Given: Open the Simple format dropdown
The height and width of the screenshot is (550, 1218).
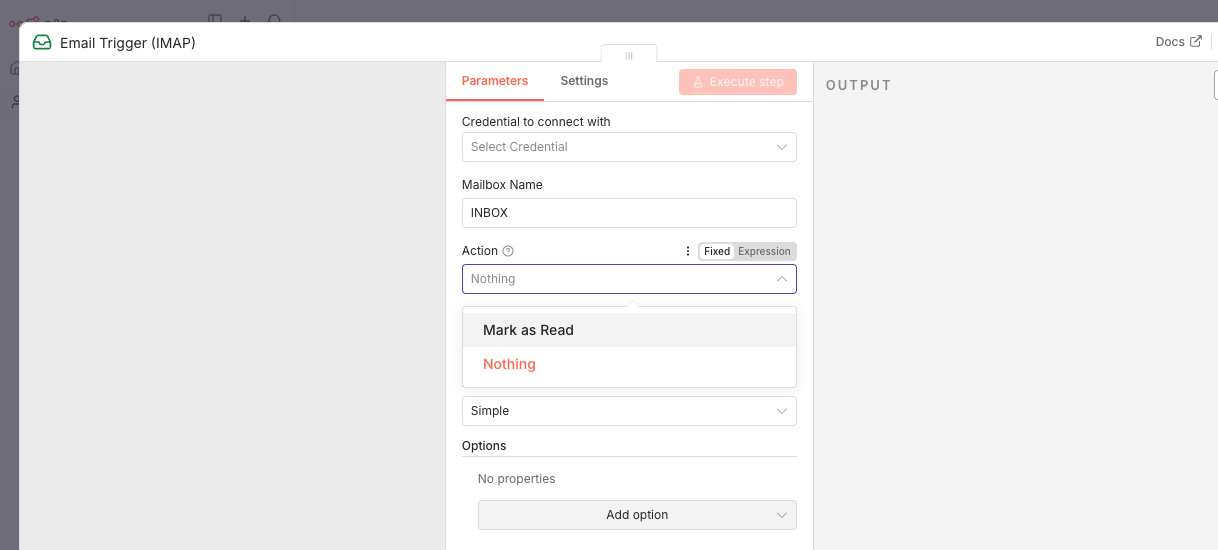Looking at the screenshot, I should [629, 411].
